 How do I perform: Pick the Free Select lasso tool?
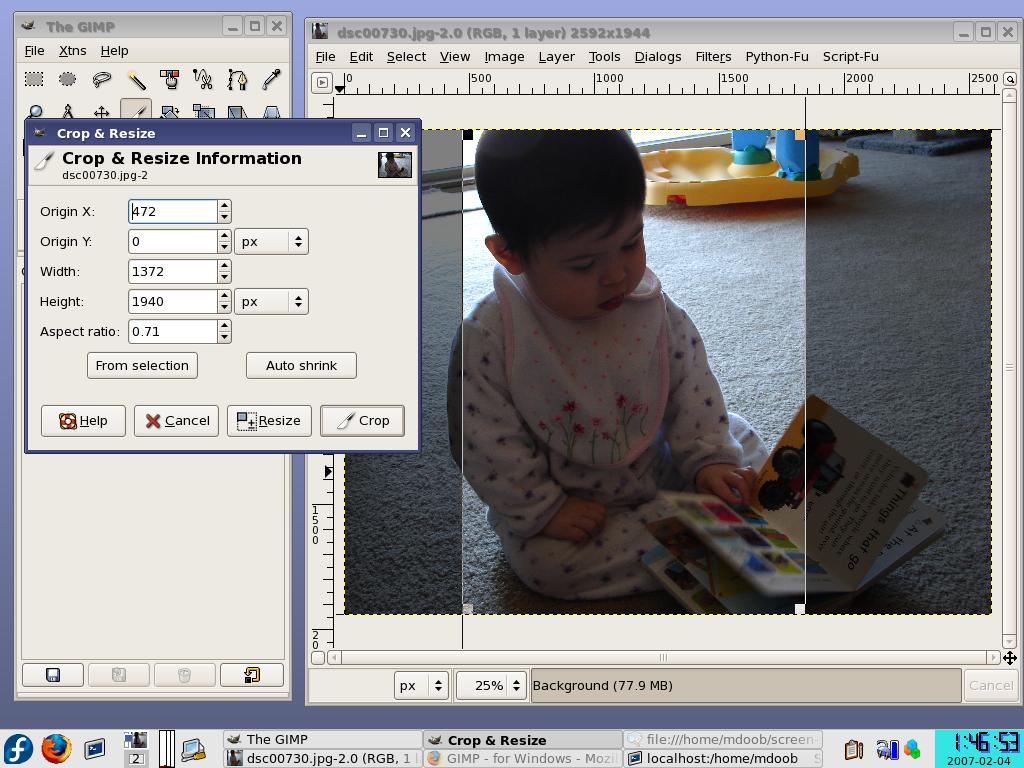(102, 79)
